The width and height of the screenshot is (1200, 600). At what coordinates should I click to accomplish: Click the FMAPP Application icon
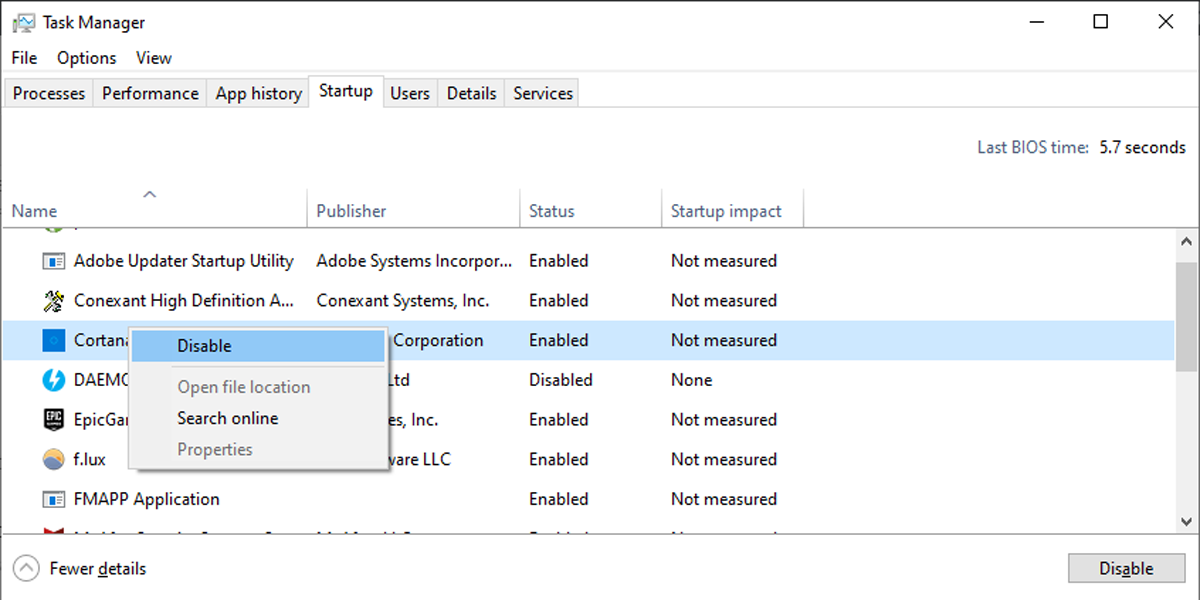pos(53,499)
